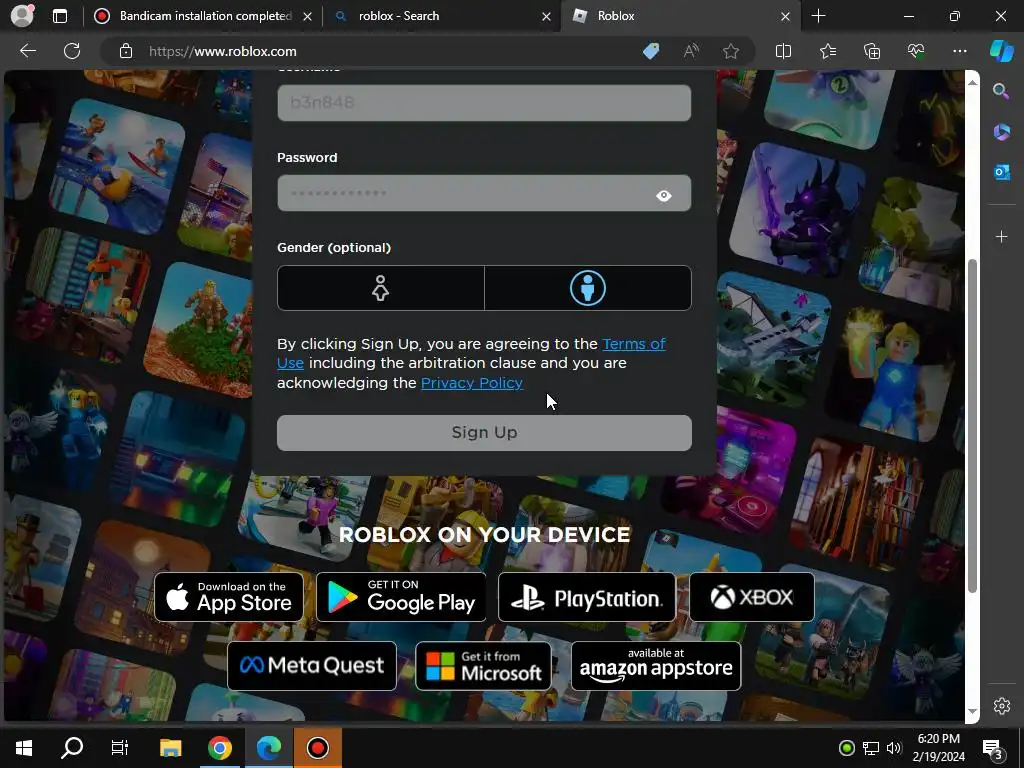The width and height of the screenshot is (1024, 768).
Task: Open sidebar settings gear
Action: [1002, 706]
